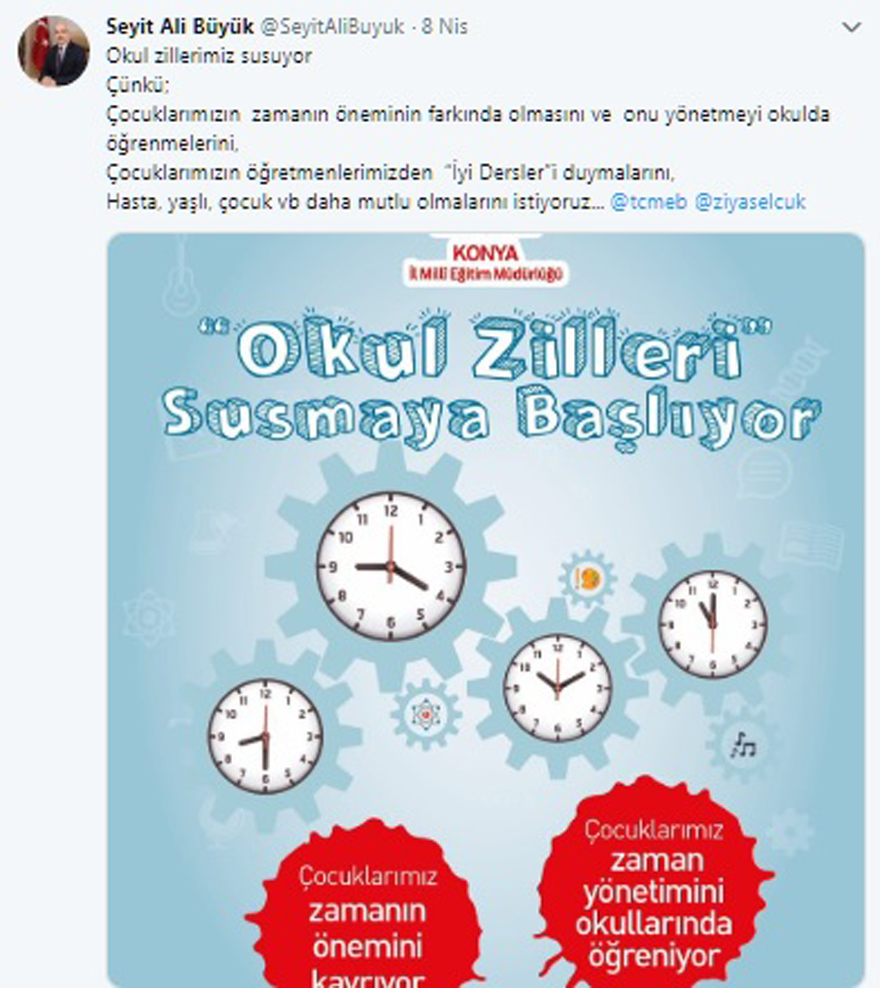The height and width of the screenshot is (988, 880).
Task: Click the music note gear icon
Action: (x=743, y=747)
